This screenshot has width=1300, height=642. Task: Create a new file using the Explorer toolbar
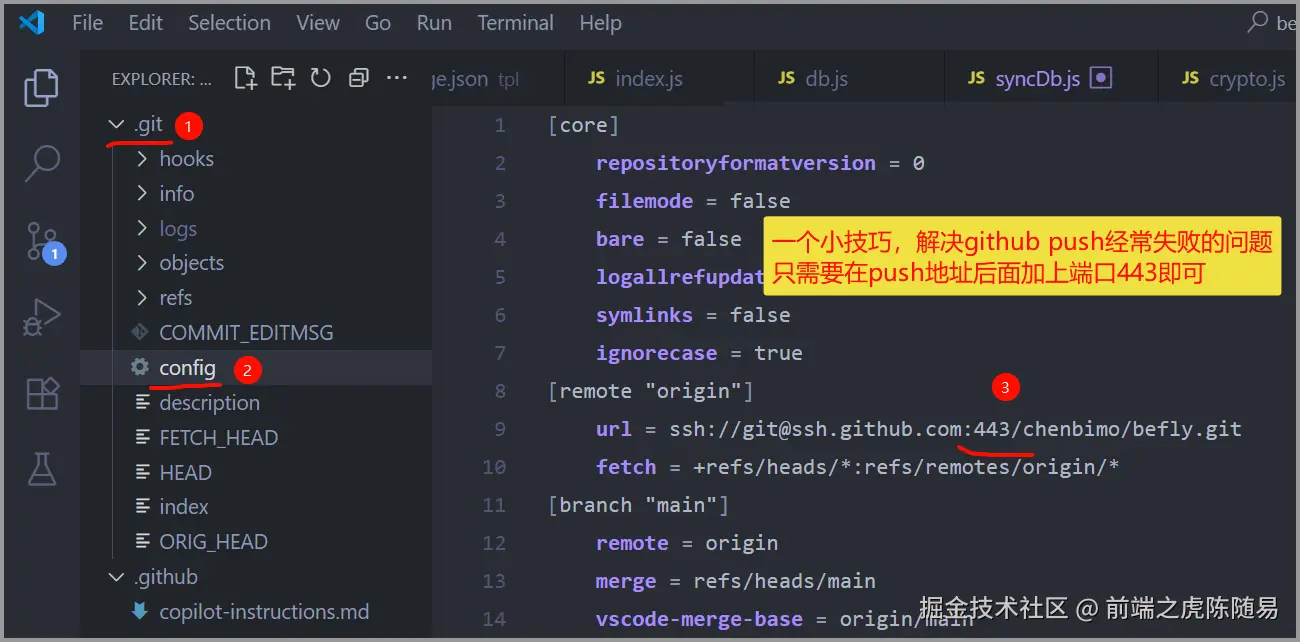pyautogui.click(x=245, y=77)
